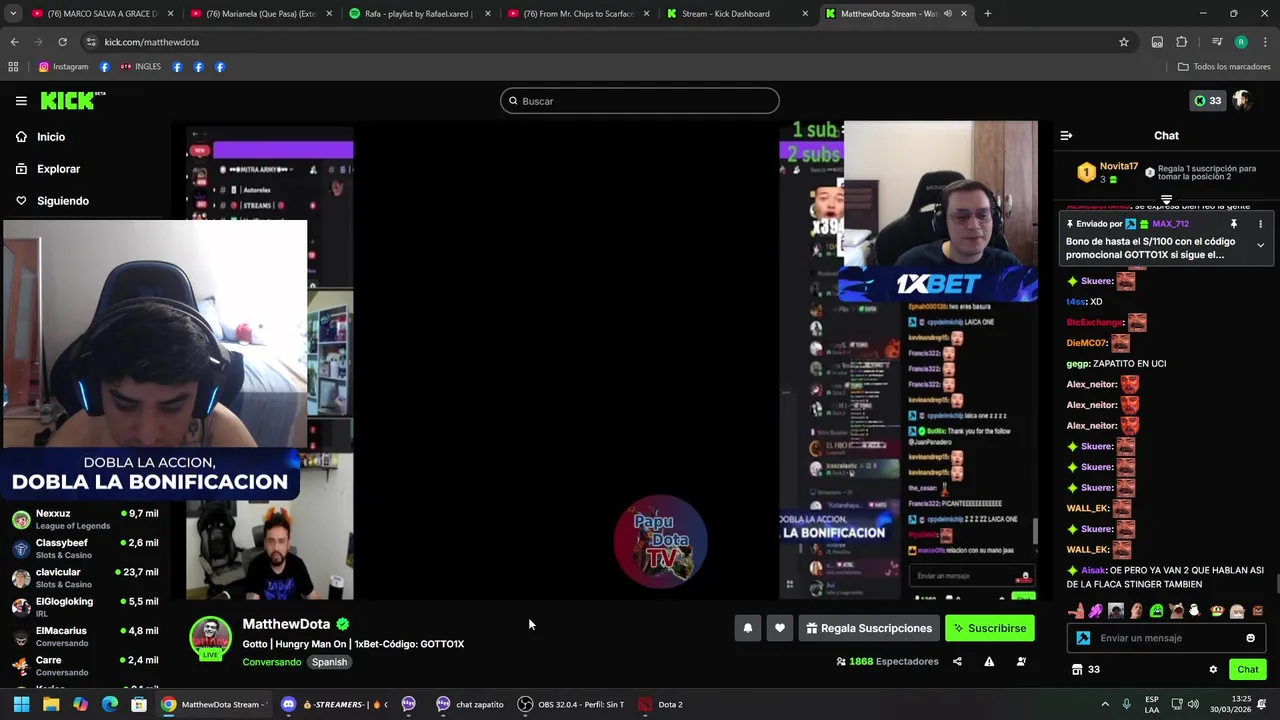This screenshot has height=720, width=1280.
Task: Open the chat shop icon showing 33
Action: coord(1086,669)
